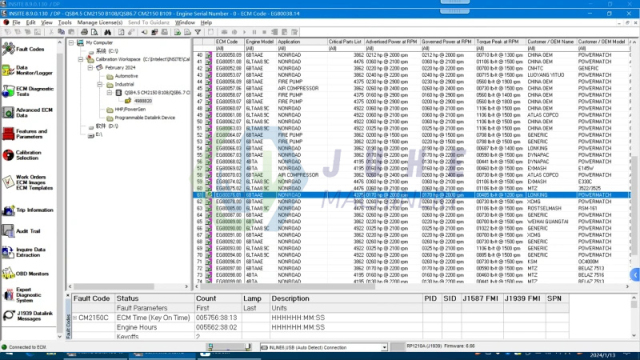Open the Tools menu
Screen dimensions: 640x360
[64, 22]
